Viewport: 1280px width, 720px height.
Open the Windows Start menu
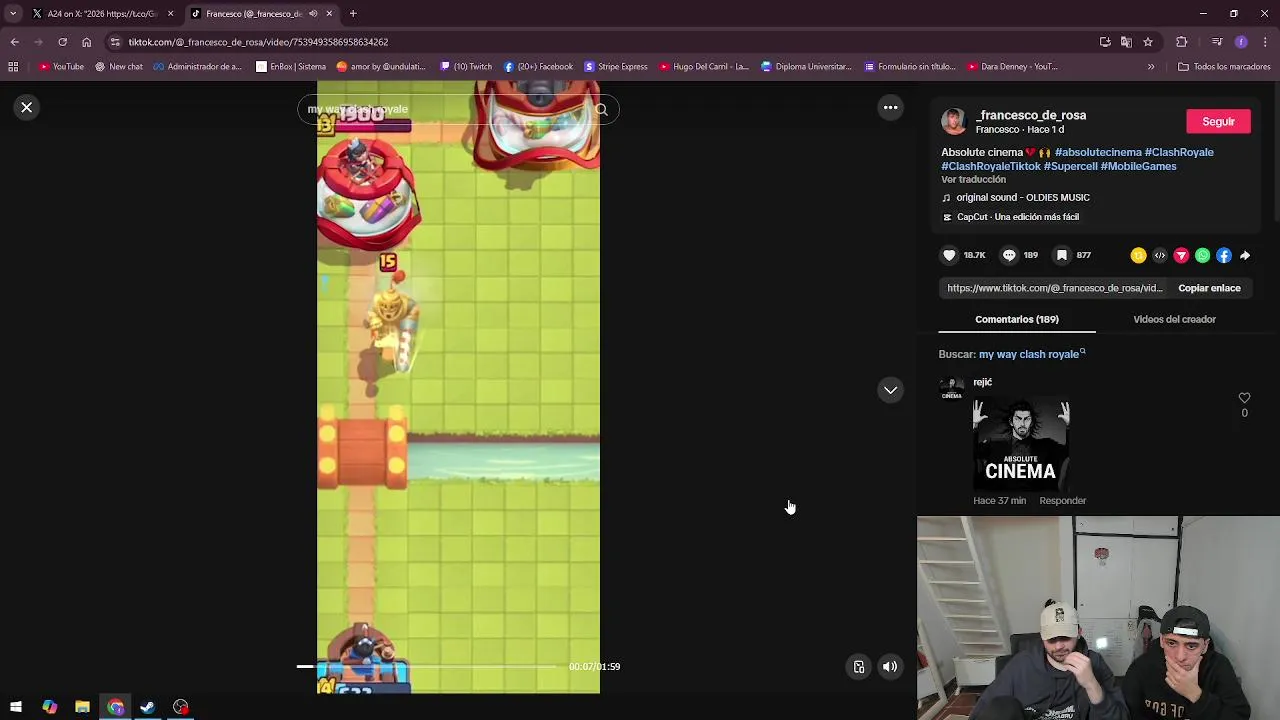coord(16,707)
